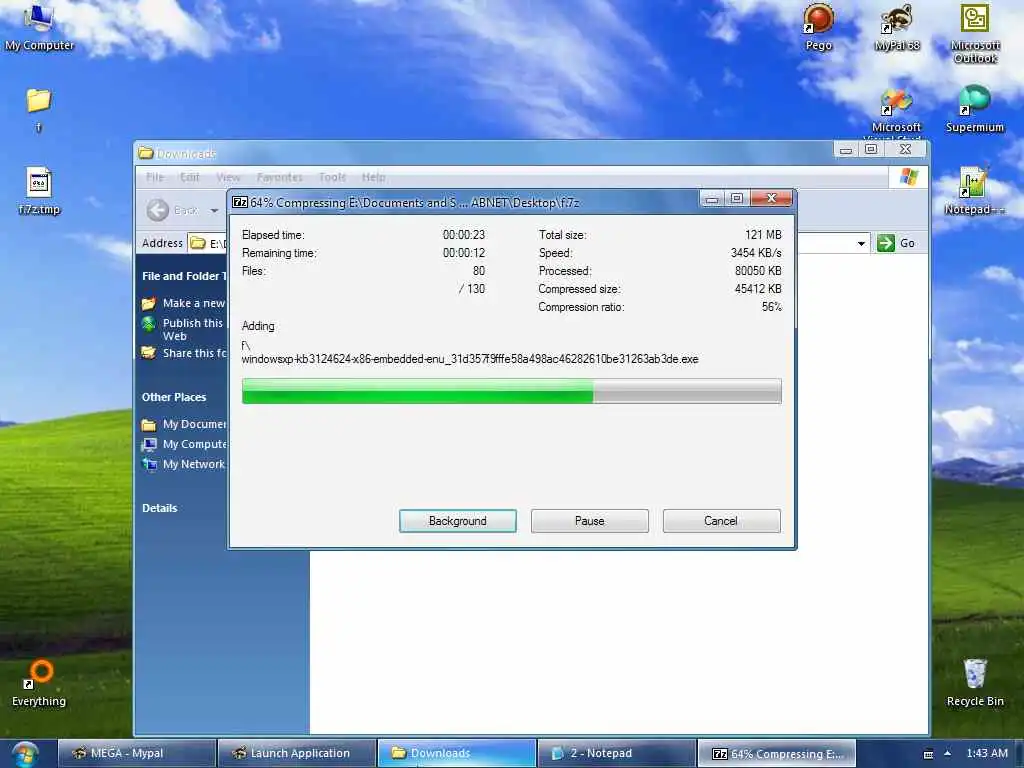Collapse File and Folder Tasks panel
The width and height of the screenshot is (1024, 768).
click(x=183, y=276)
